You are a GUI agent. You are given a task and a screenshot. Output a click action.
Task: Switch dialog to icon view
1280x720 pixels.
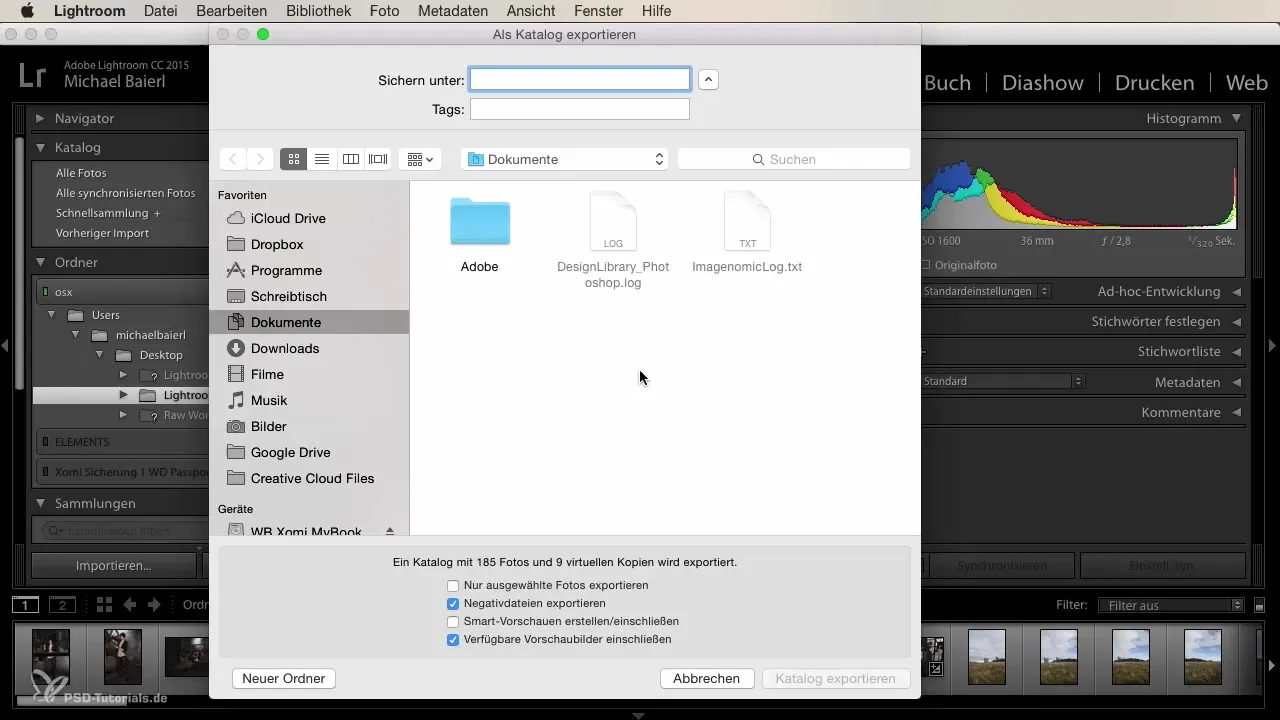294,159
